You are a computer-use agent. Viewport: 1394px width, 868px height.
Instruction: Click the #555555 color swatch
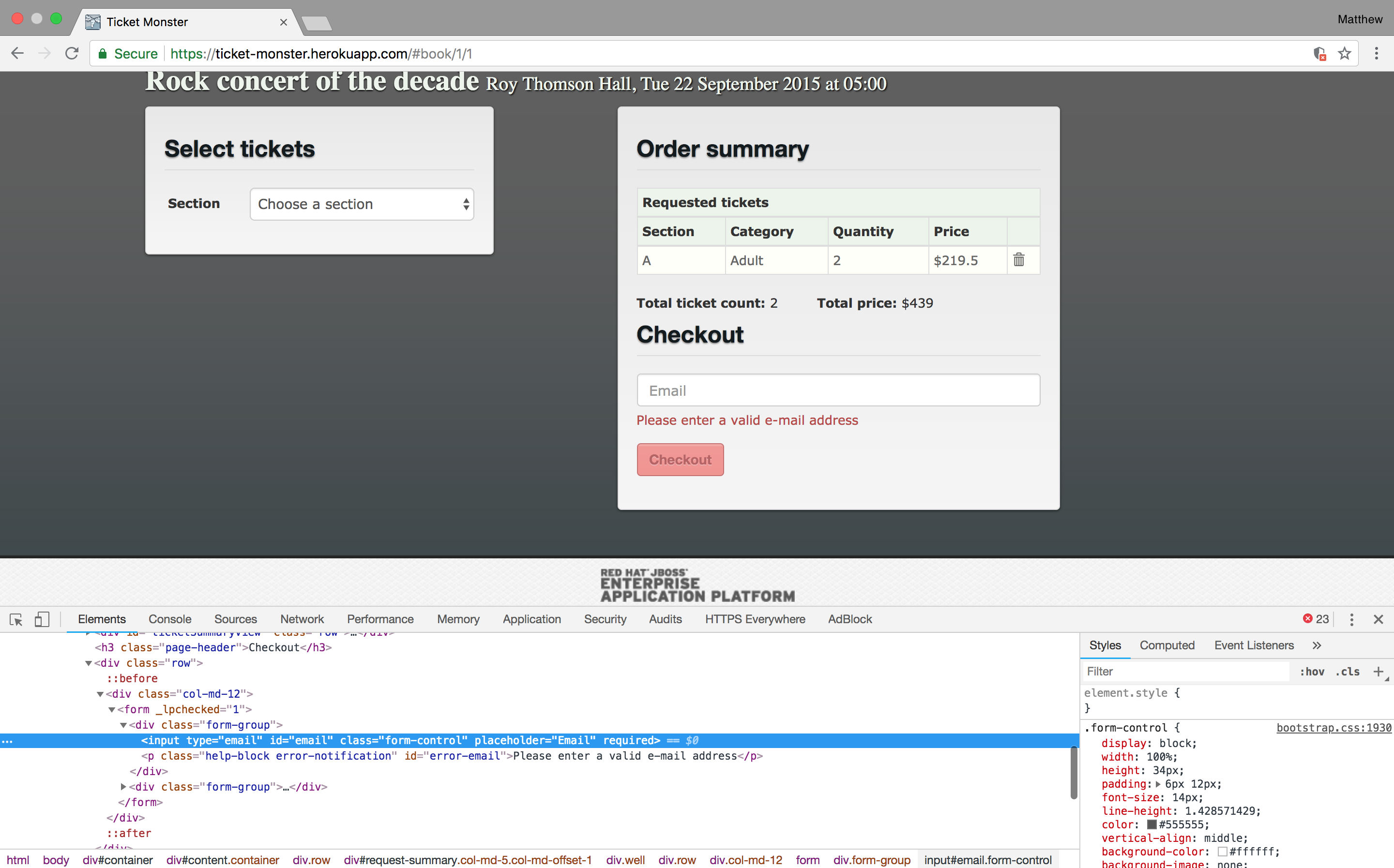(1151, 825)
